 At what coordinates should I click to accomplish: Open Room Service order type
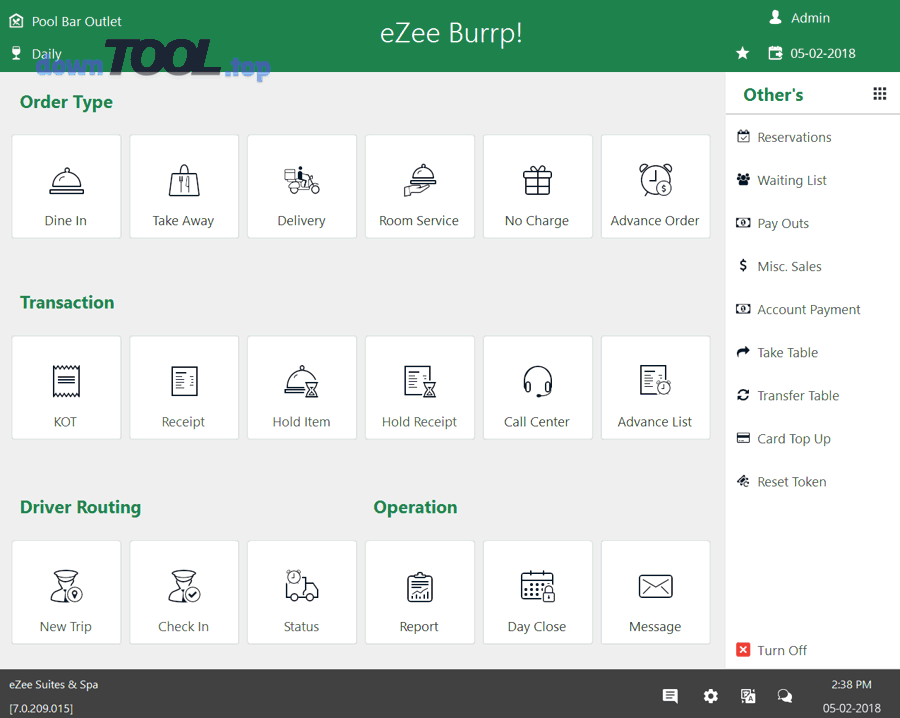[420, 187]
